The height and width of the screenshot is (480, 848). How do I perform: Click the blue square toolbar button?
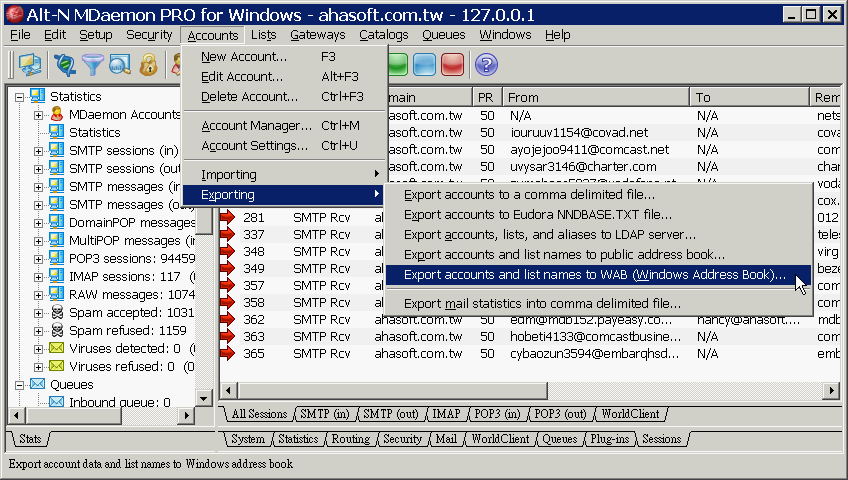click(425, 65)
